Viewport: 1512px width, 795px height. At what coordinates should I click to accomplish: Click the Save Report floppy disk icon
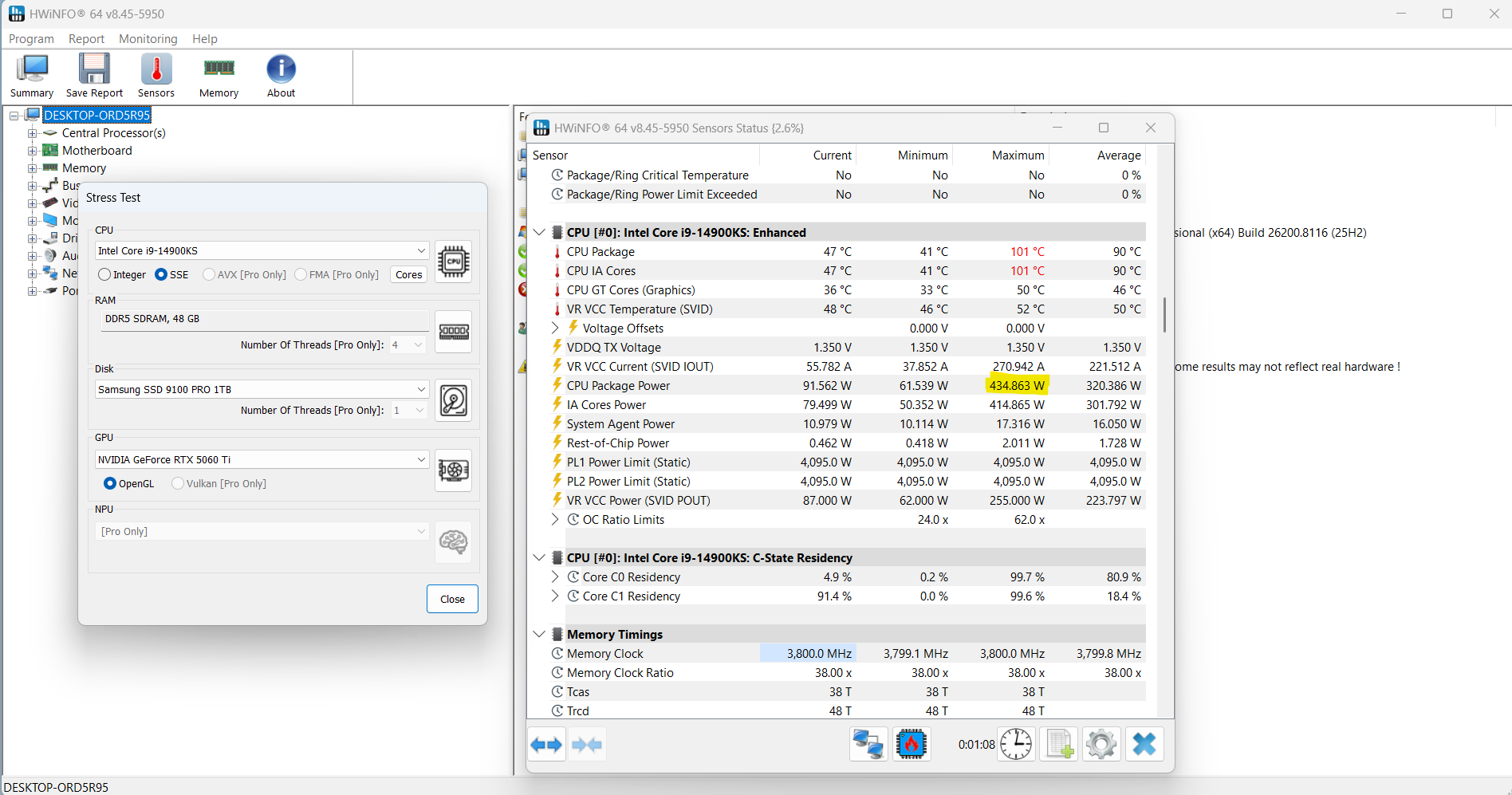(94, 69)
